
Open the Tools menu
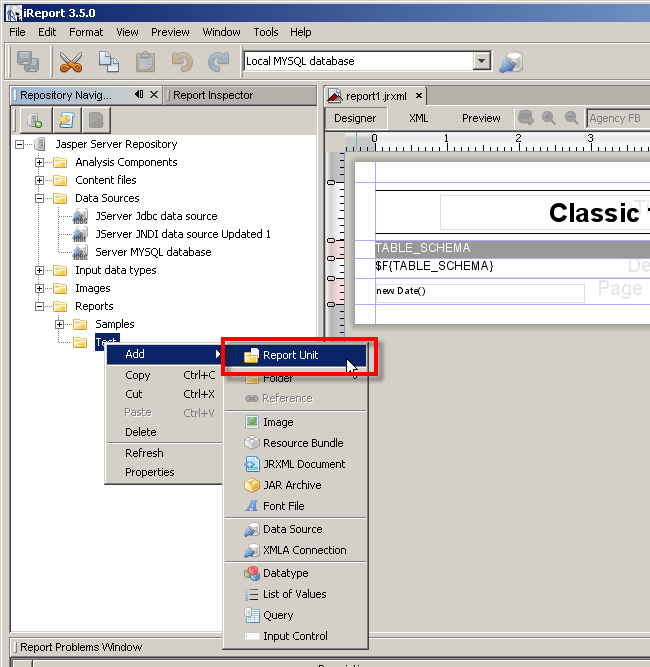266,32
